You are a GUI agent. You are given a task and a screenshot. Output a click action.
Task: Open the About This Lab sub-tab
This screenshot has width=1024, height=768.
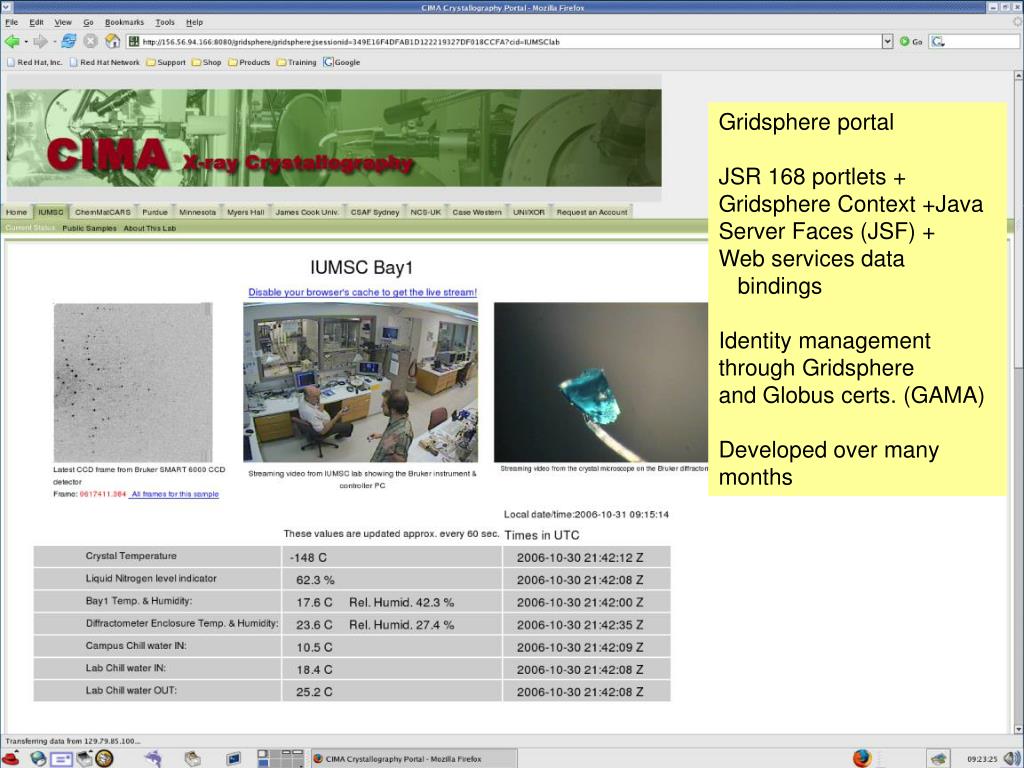[x=150, y=229]
